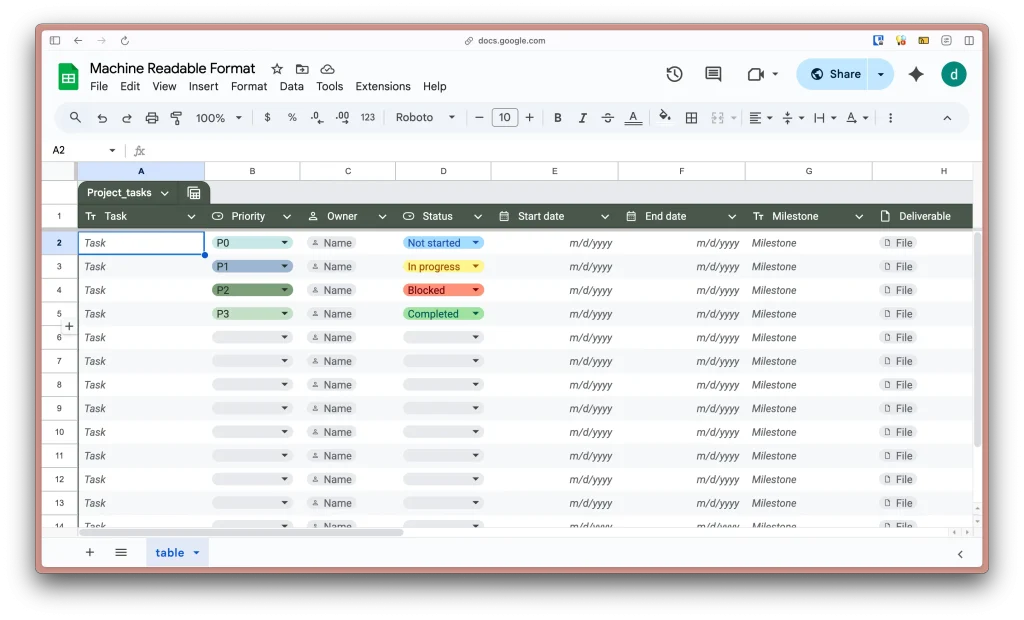Select the paint format tool
The height and width of the screenshot is (620, 1024).
coord(176,117)
